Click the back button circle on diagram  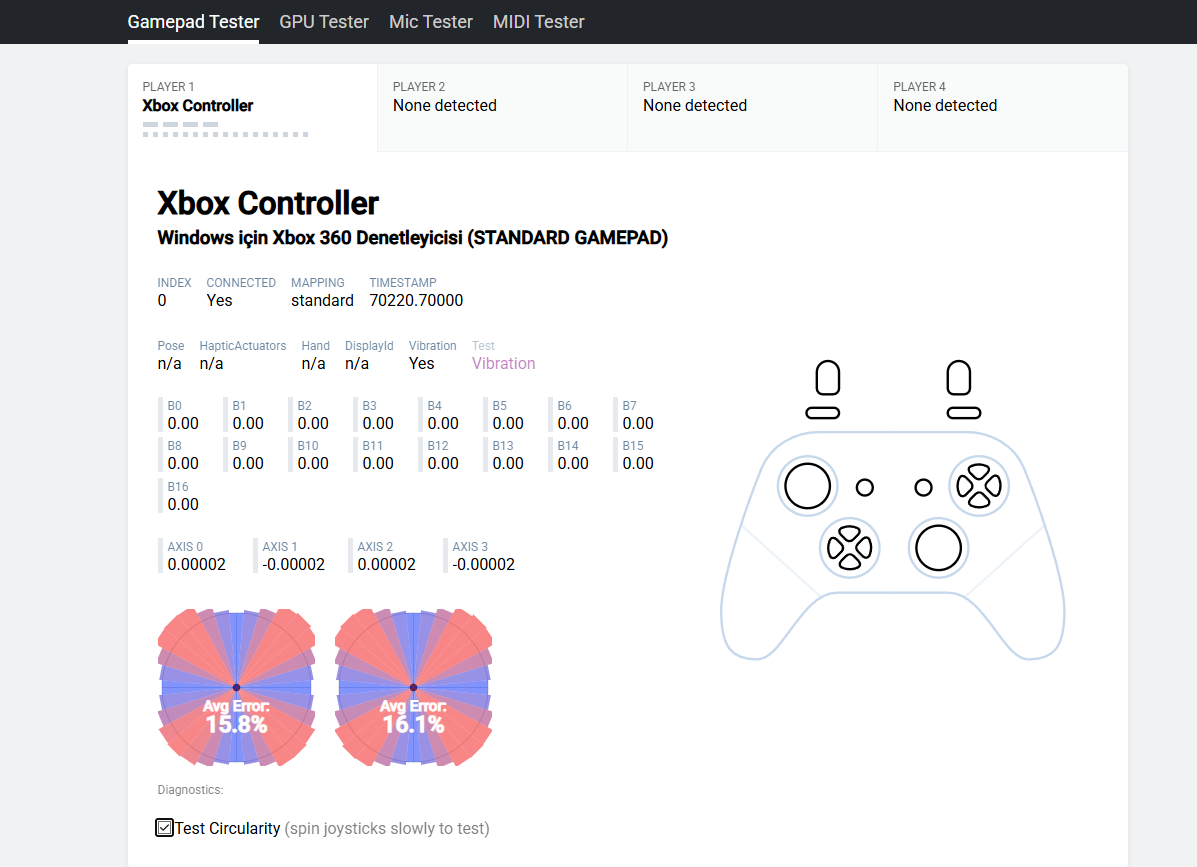click(865, 487)
